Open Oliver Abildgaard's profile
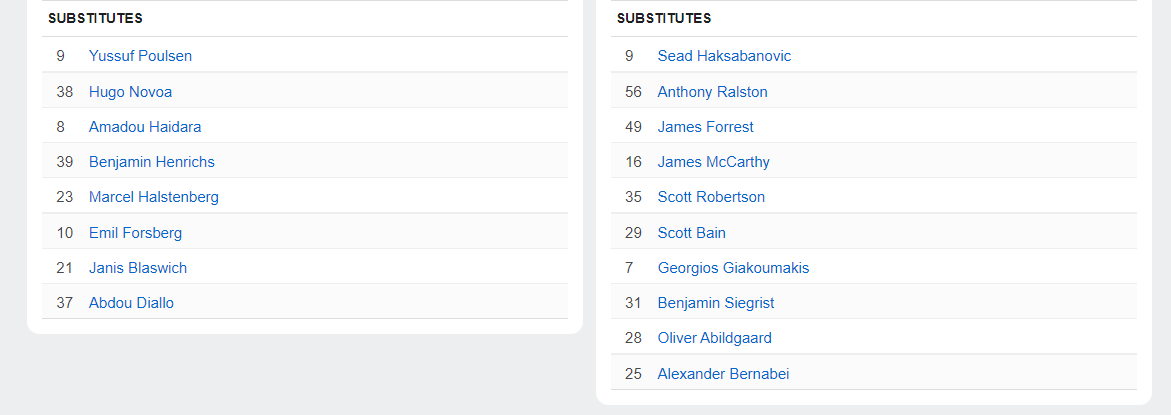 click(x=714, y=338)
